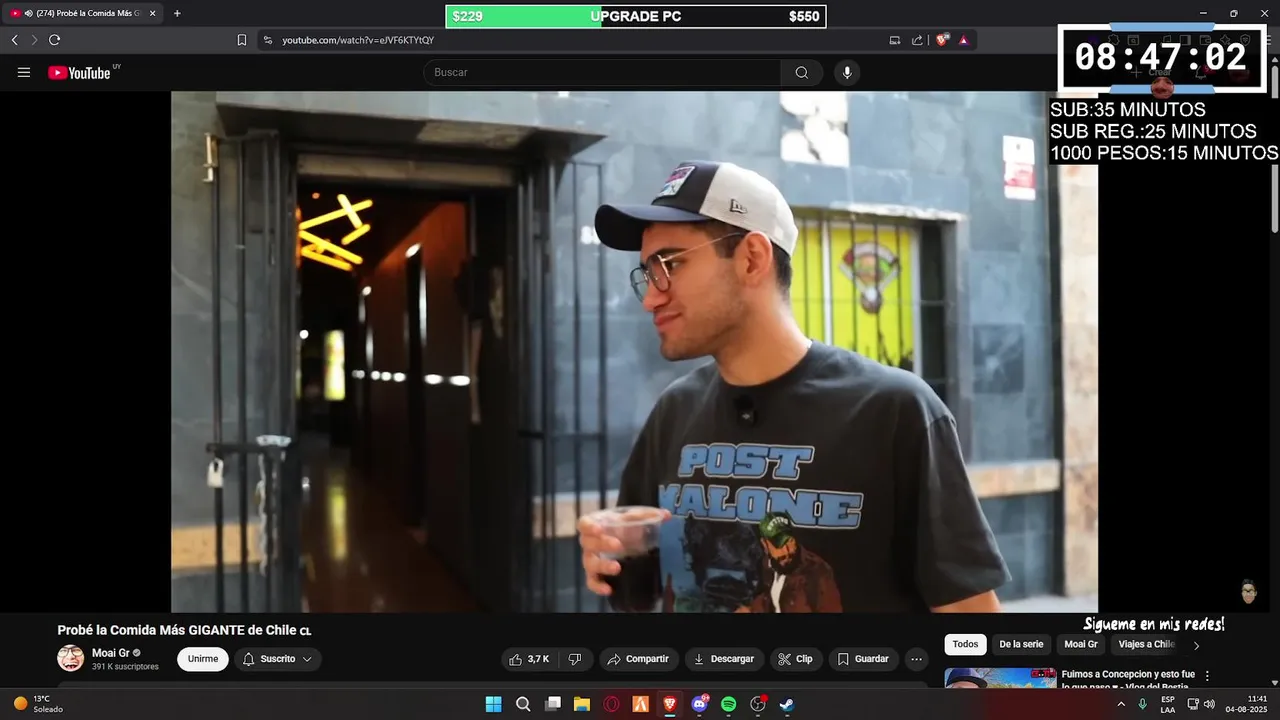The height and width of the screenshot is (720, 1280).
Task: Open the weather widget showing 13°C
Action: pos(38,704)
